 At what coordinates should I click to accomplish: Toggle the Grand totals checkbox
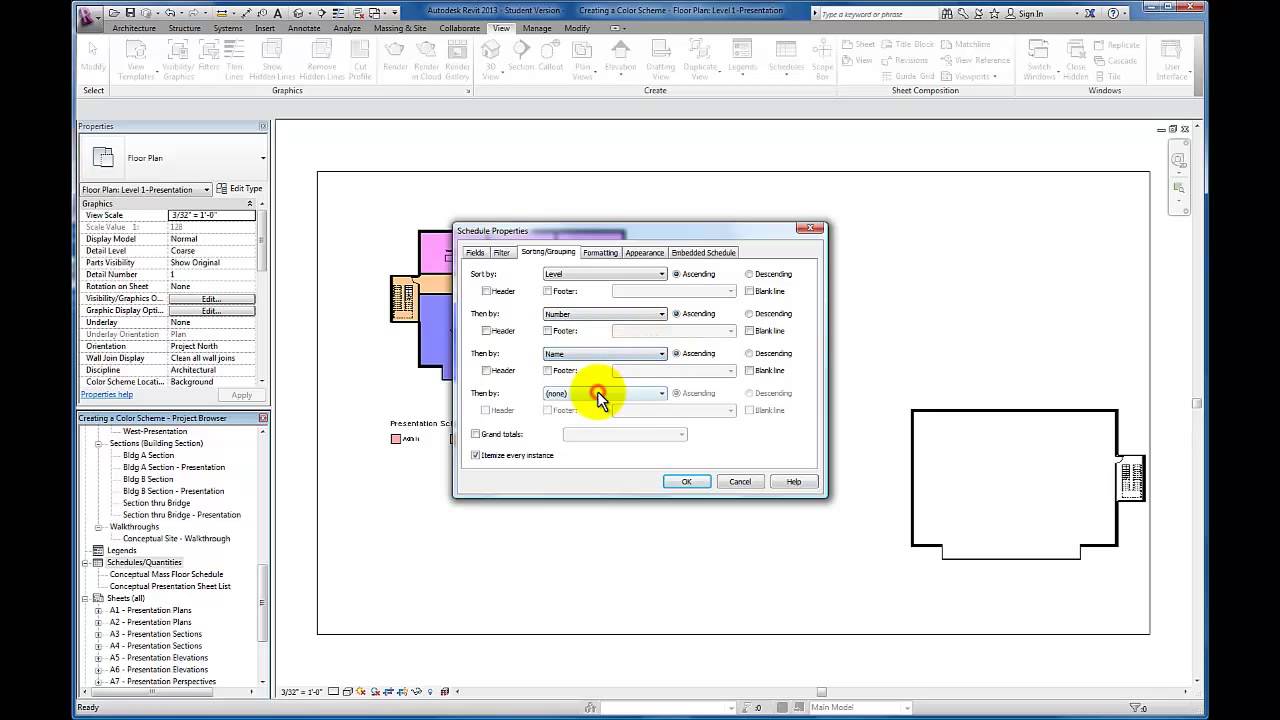pos(476,434)
